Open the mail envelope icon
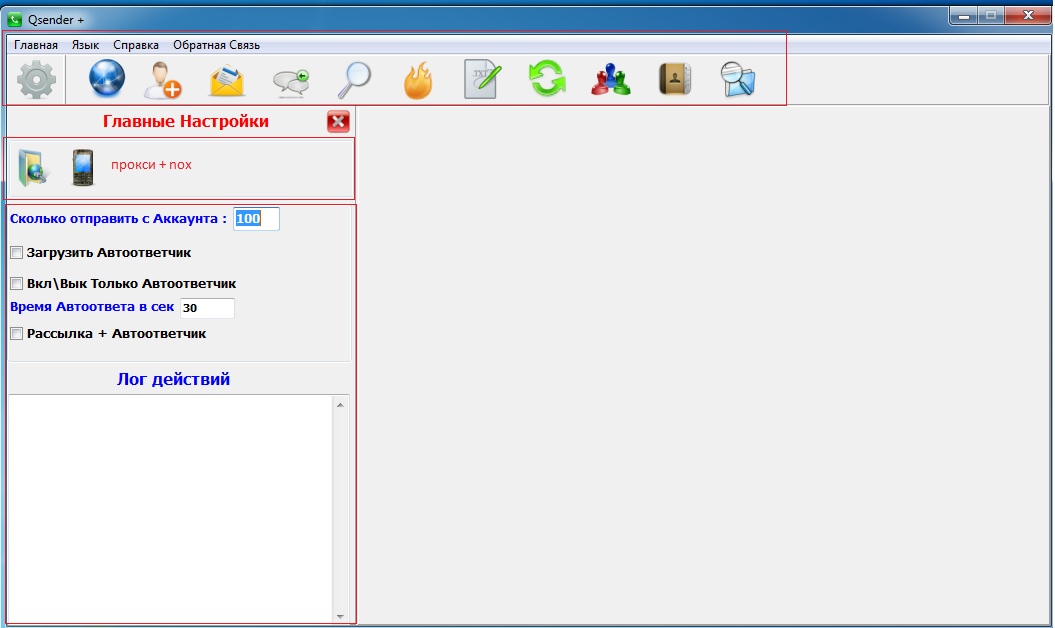This screenshot has width=1055, height=628. click(x=227, y=81)
